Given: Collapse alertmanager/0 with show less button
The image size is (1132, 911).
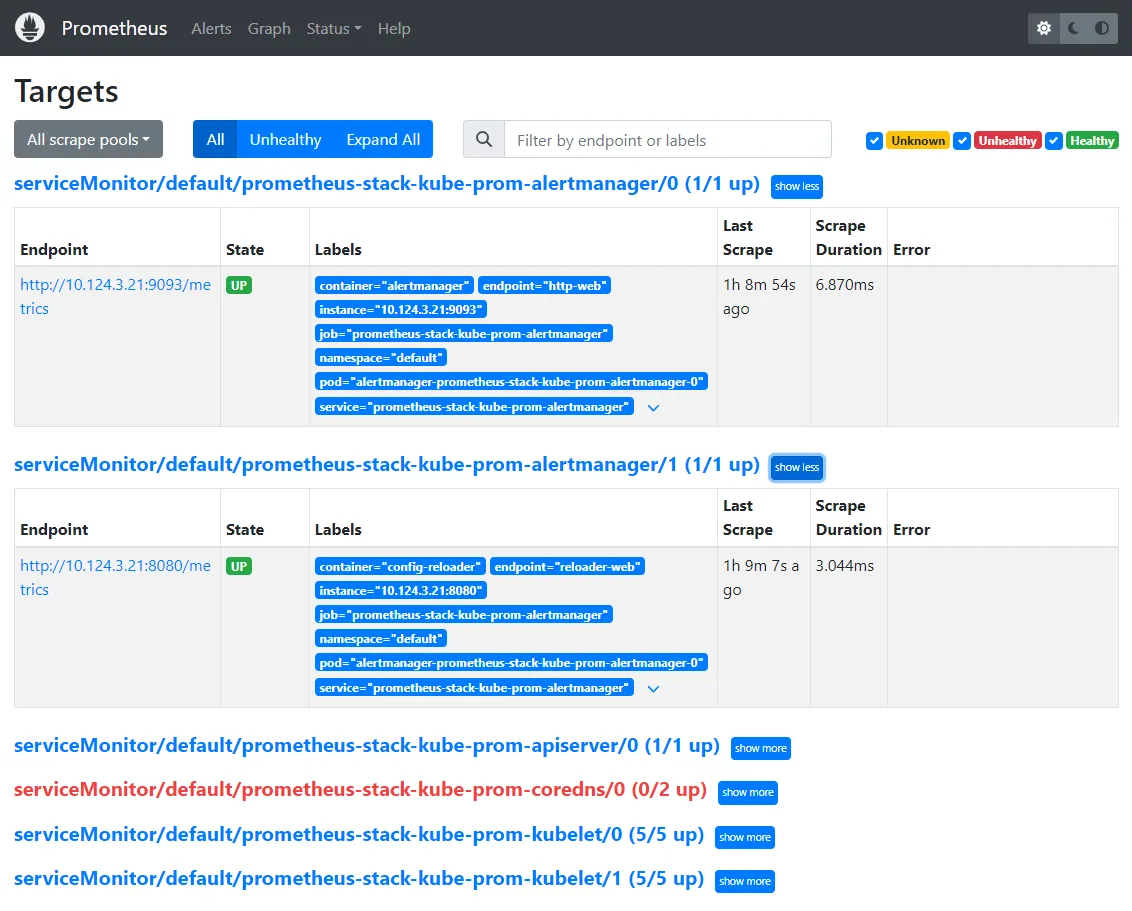Looking at the screenshot, I should 796,186.
